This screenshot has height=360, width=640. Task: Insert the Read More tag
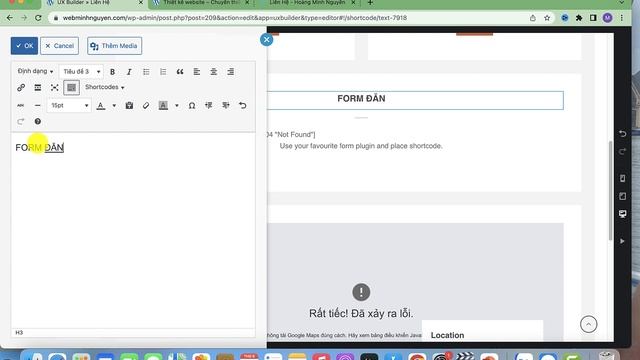click(x=38, y=87)
